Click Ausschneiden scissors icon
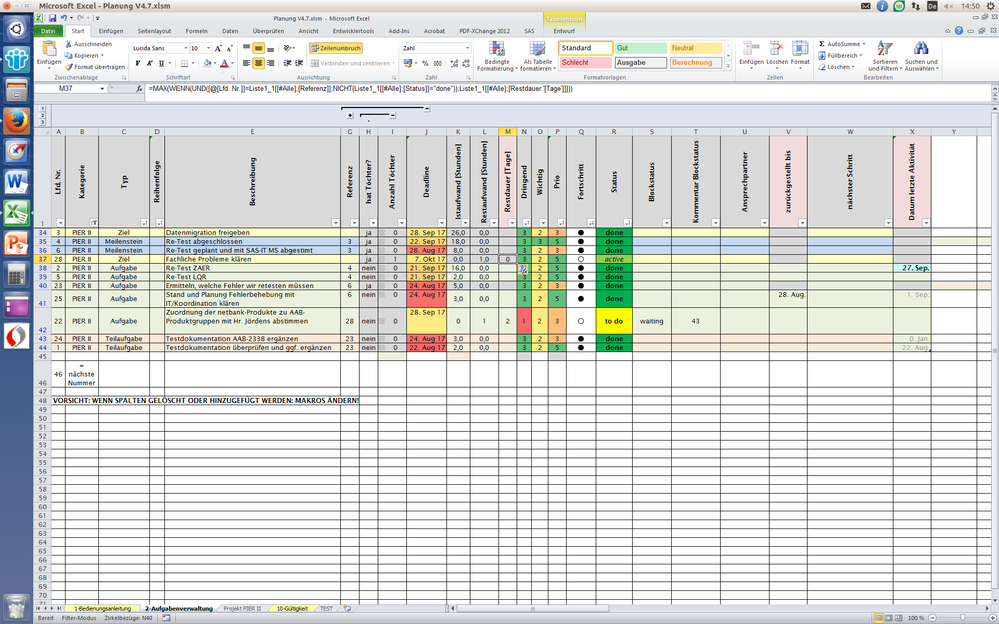 pos(69,44)
